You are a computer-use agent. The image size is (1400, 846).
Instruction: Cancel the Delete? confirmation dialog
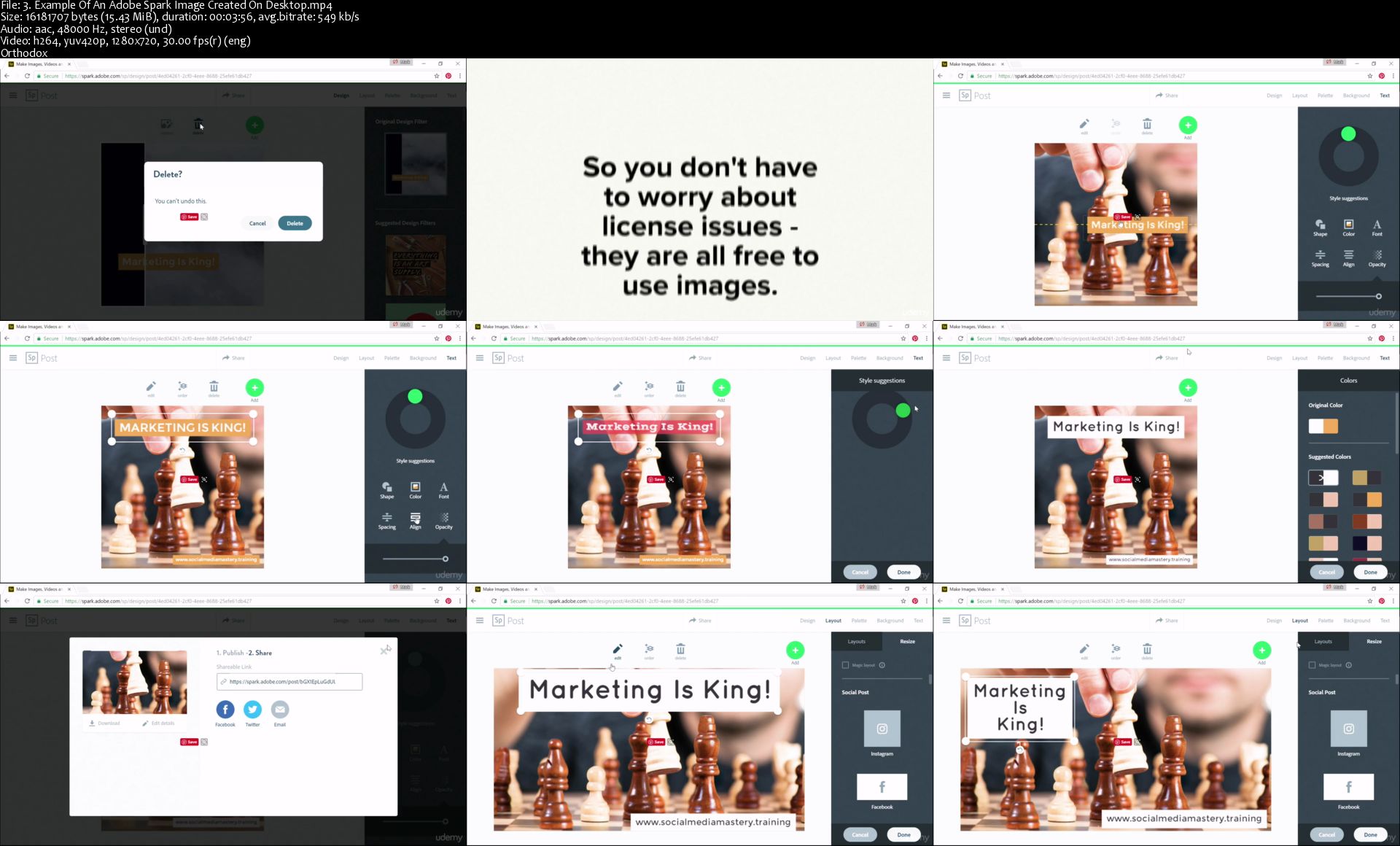click(x=257, y=223)
